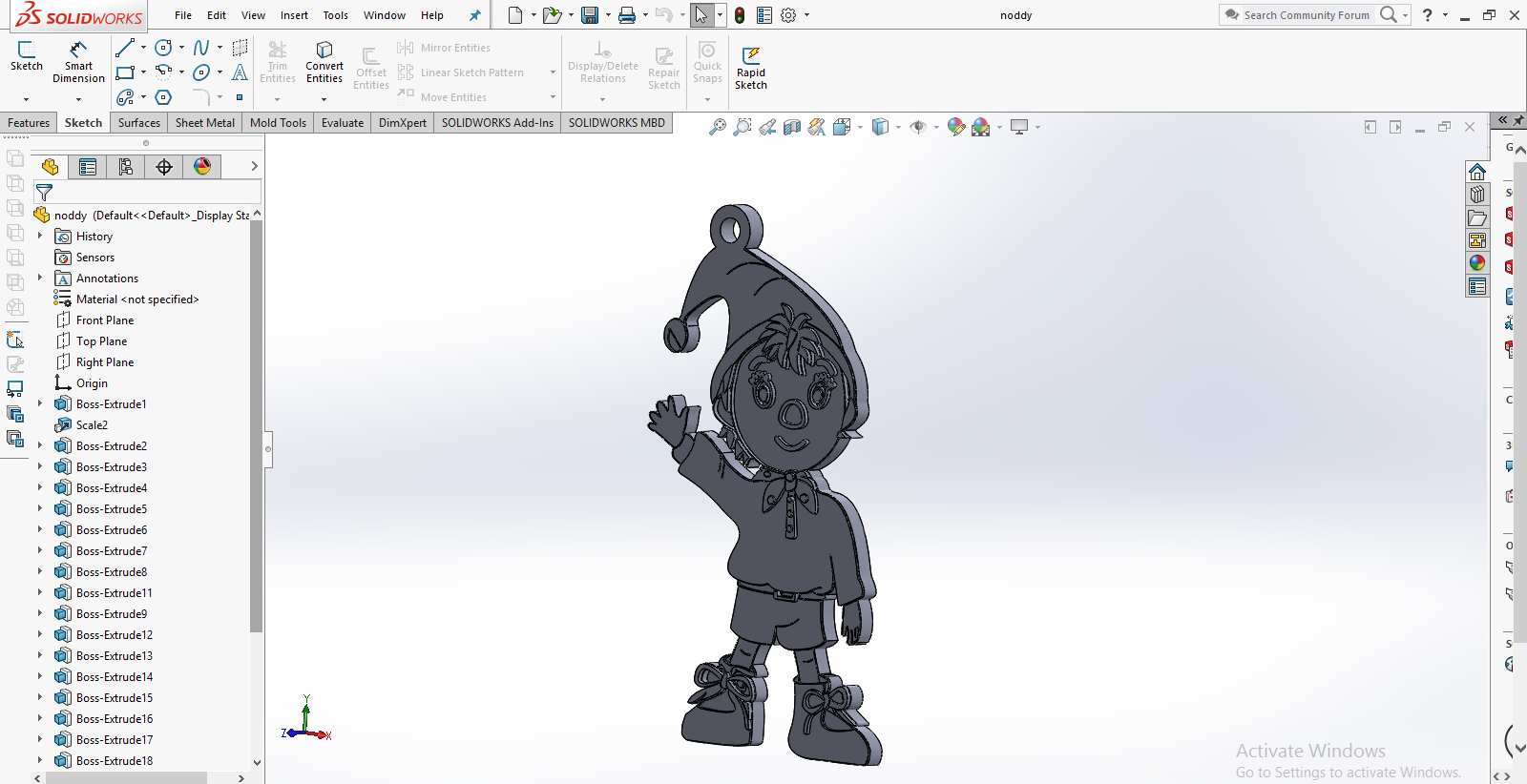This screenshot has width=1527, height=784.
Task: Click the Search Community Forum field
Action: click(x=1306, y=15)
